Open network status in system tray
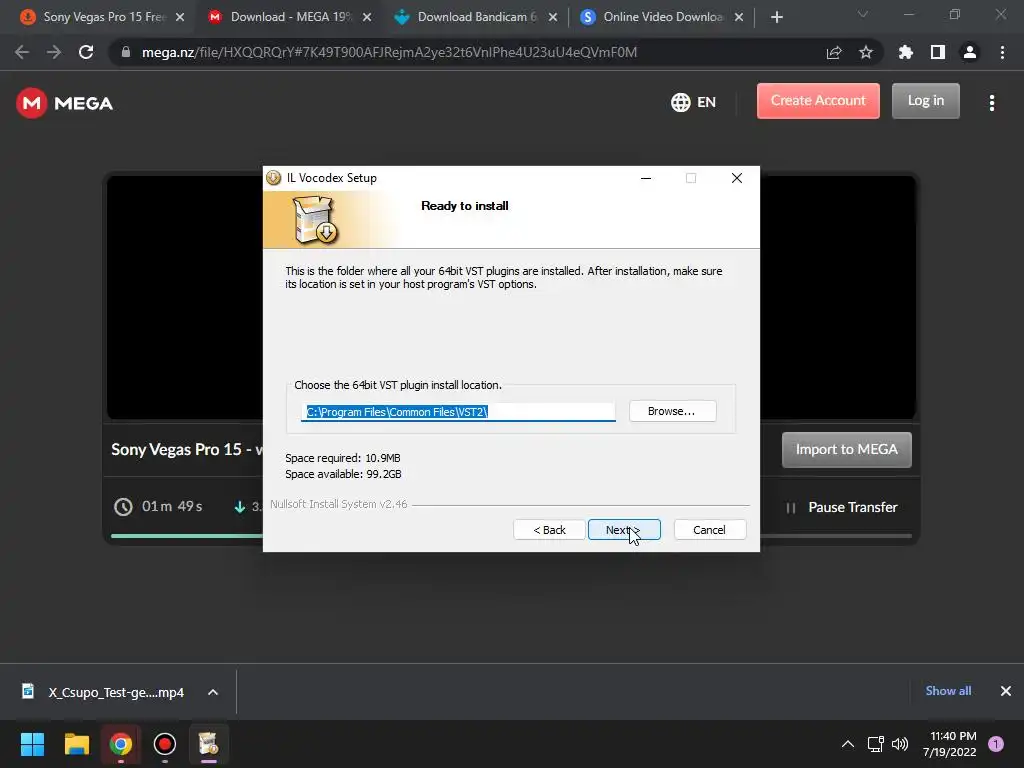The width and height of the screenshot is (1024, 768). click(875, 744)
